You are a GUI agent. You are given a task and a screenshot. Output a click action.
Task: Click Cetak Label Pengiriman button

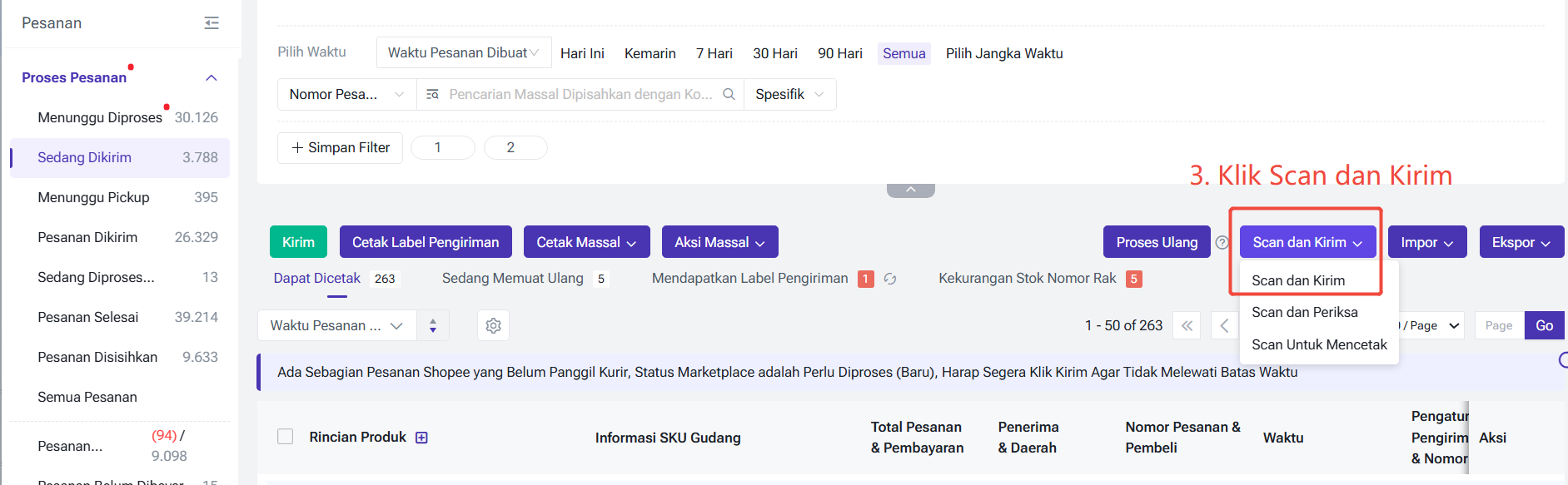point(426,242)
